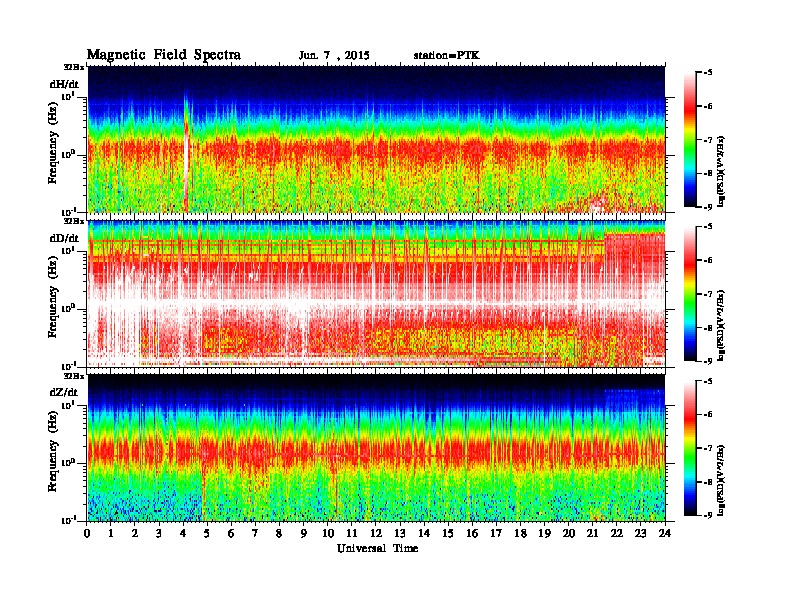Click the "-6" value on dZ/dt color bar
The width and height of the screenshot is (792, 612).
[x=708, y=415]
